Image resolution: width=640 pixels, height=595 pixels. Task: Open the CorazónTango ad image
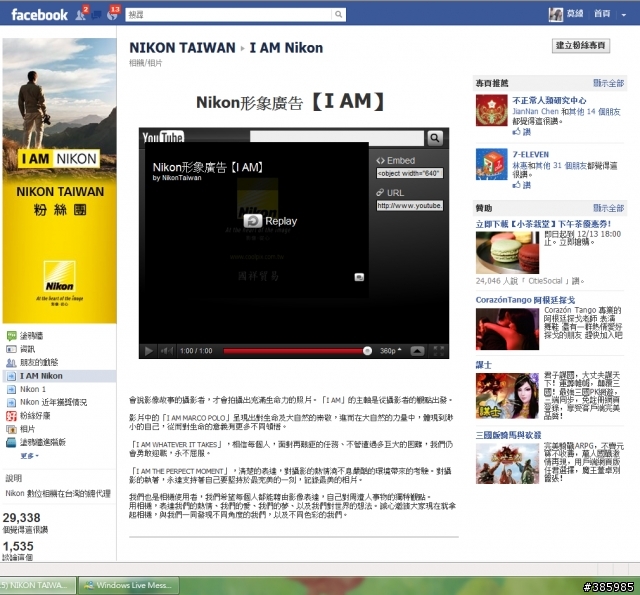tap(507, 329)
